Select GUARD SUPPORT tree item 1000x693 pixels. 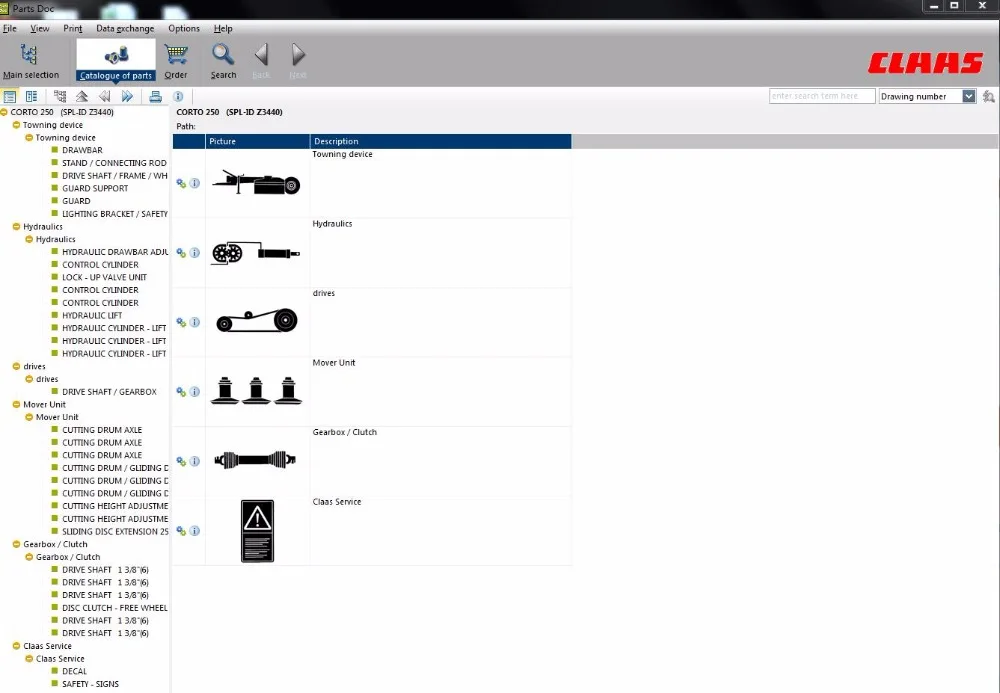95,188
